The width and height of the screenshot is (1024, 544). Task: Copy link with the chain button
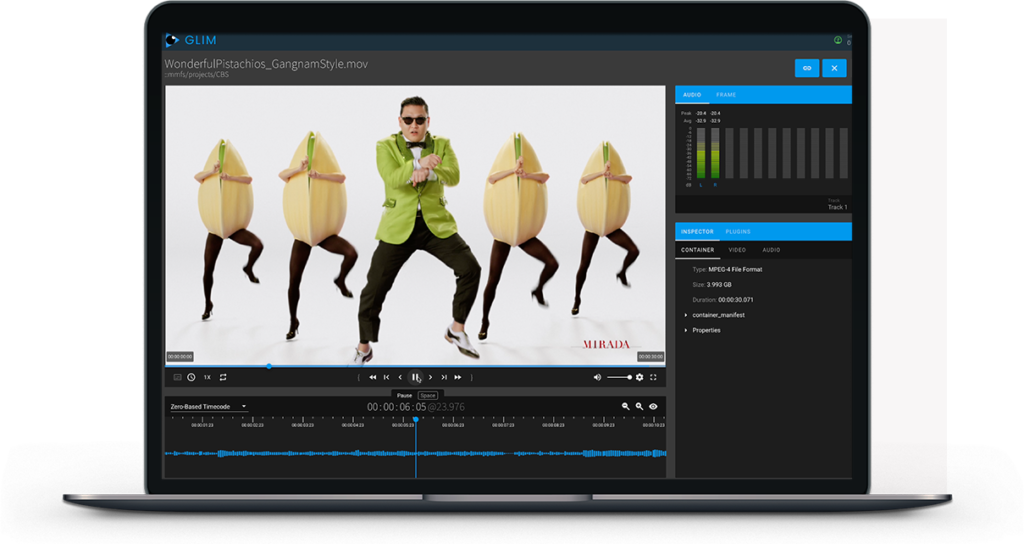click(x=807, y=68)
